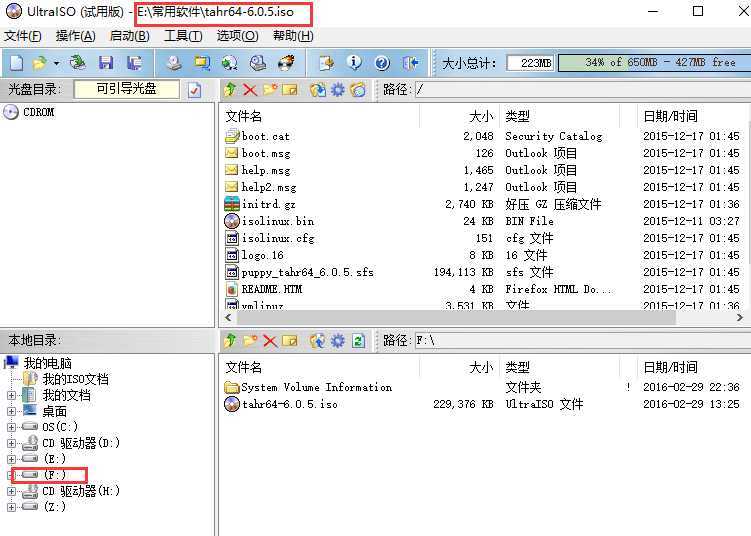This screenshot has width=751, height=536.
Task: Expand the (E:) drive node
Action: click(x=11, y=459)
